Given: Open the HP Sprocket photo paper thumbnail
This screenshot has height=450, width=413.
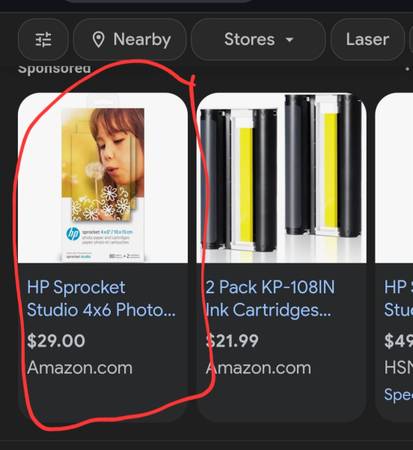Looking at the screenshot, I should pos(103,178).
